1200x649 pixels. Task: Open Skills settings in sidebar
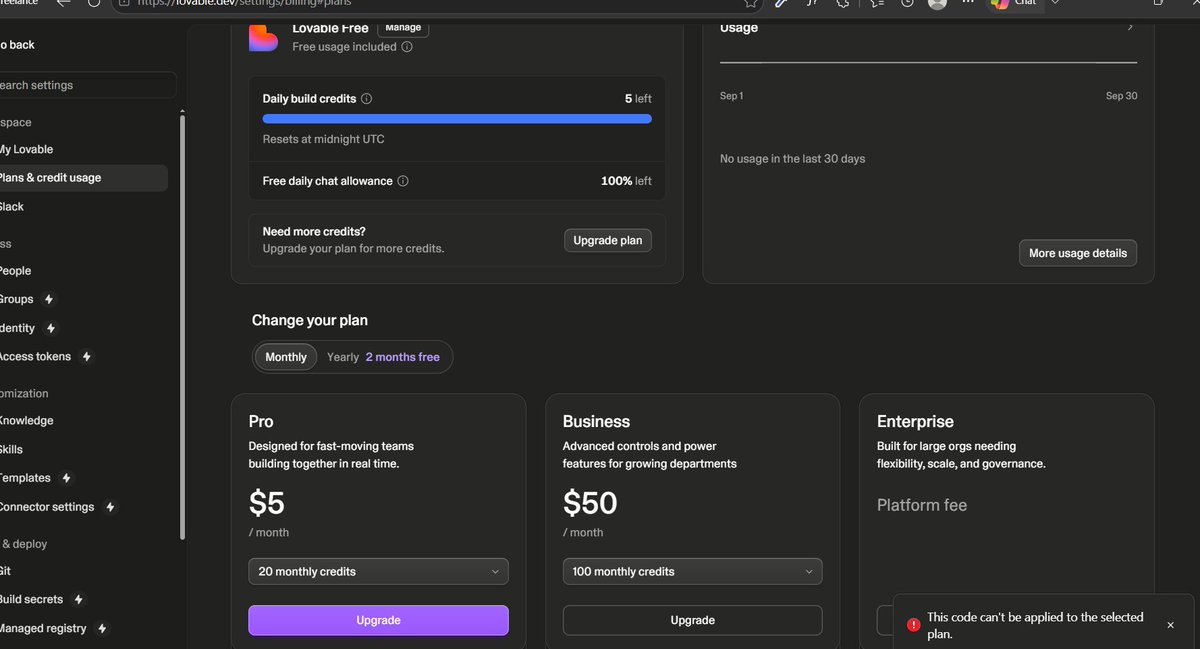pos(12,450)
